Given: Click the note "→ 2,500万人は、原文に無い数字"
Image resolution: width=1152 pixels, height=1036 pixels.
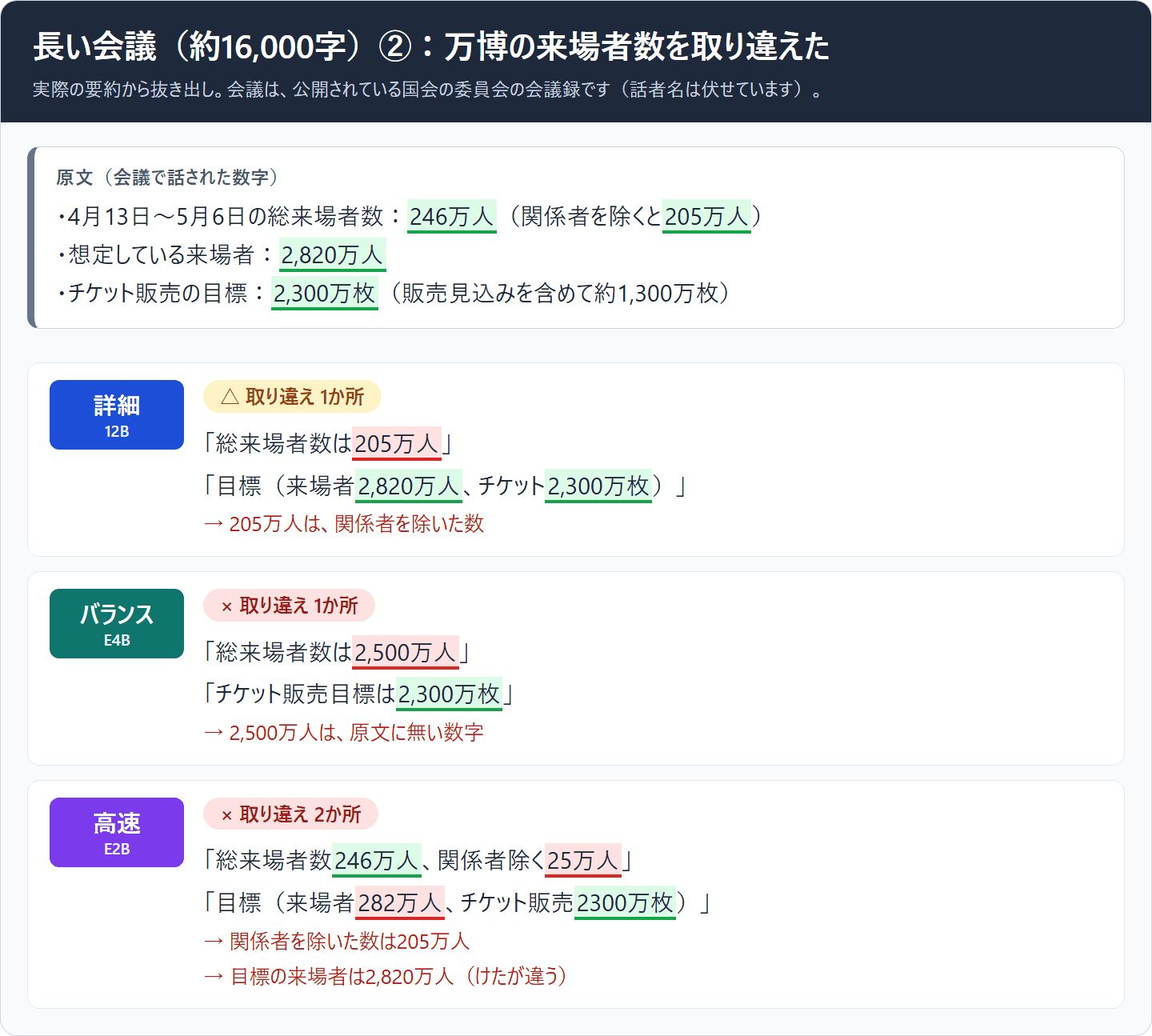Looking at the screenshot, I should [344, 733].
